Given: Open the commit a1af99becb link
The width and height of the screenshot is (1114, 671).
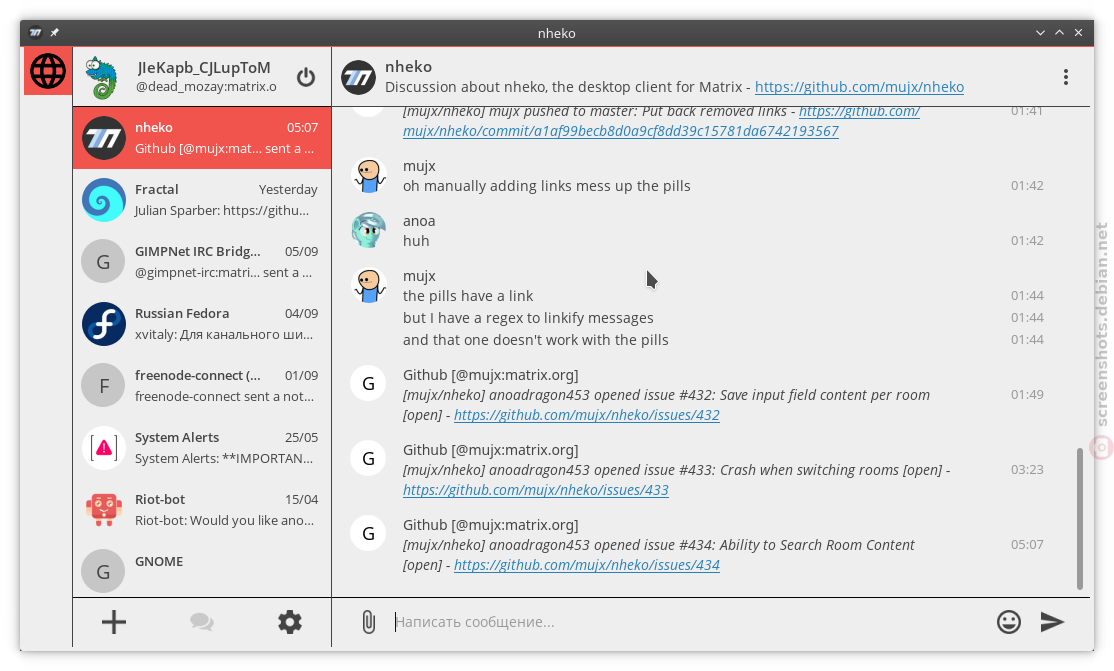Looking at the screenshot, I should [620, 131].
